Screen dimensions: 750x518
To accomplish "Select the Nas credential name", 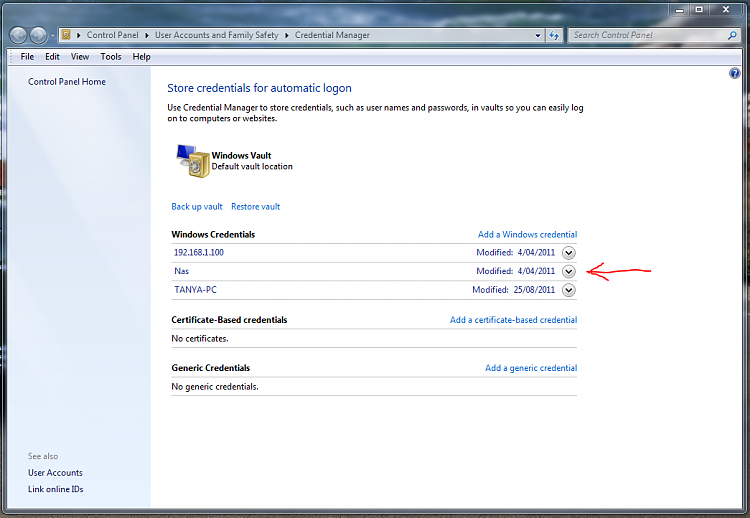I will pyautogui.click(x=181, y=271).
